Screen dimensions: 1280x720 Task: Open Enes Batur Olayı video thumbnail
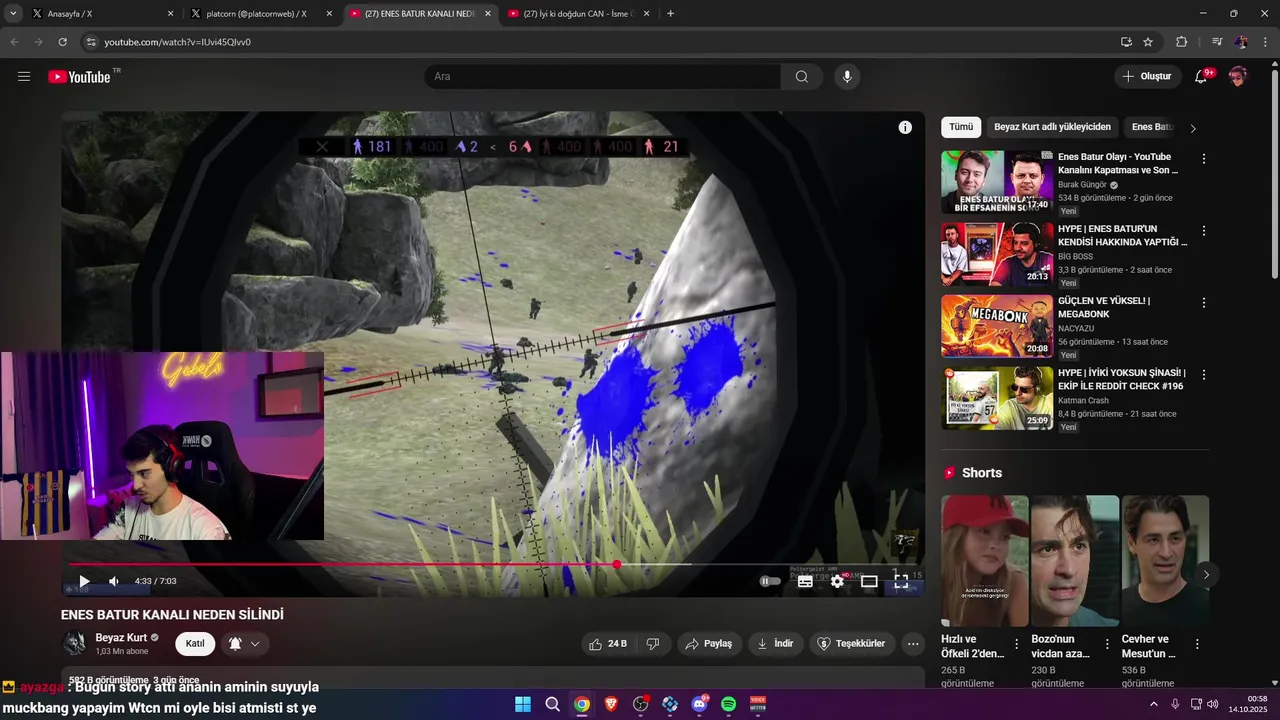point(997,182)
